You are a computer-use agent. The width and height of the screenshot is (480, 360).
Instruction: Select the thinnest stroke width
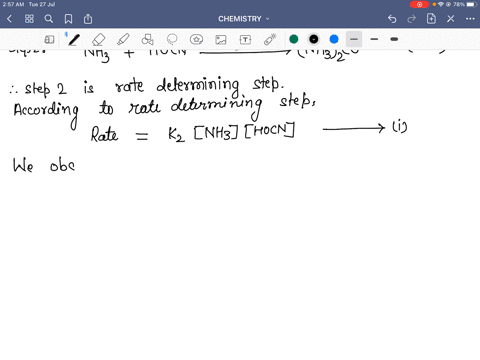[354, 39]
